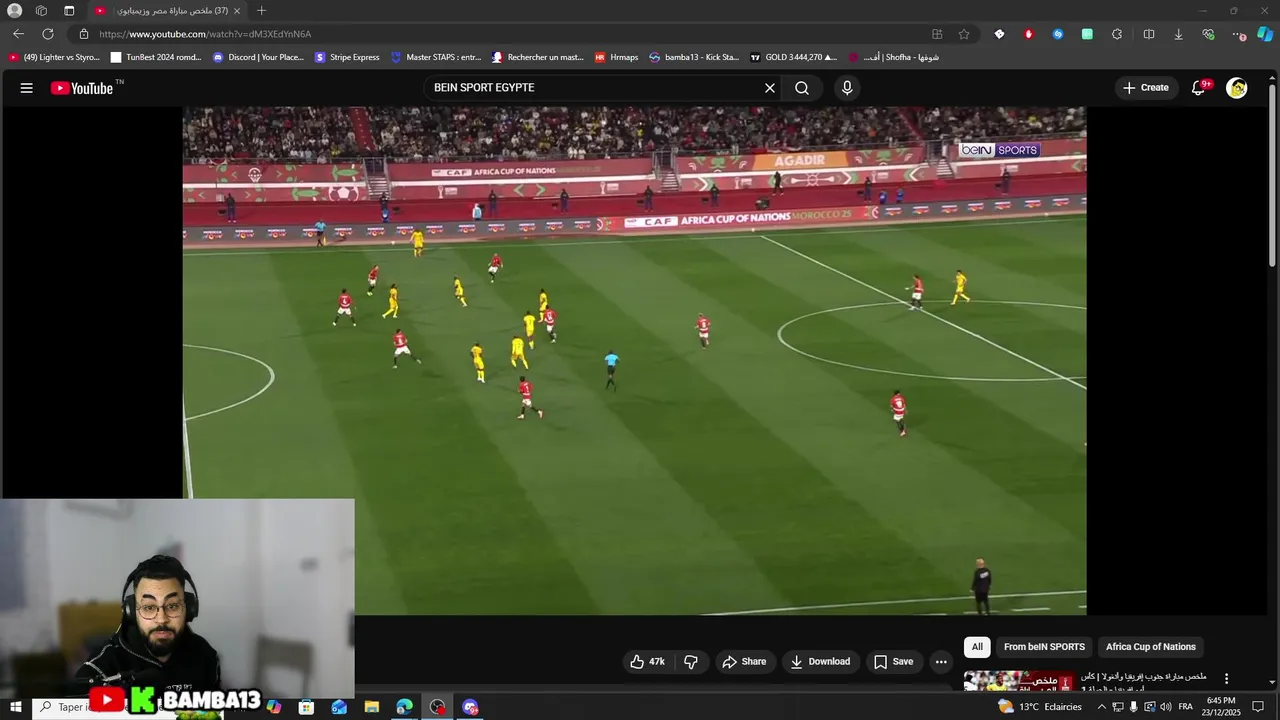Select the From beIN SPORTS chip
This screenshot has width=1280, height=720.
tap(1044, 647)
